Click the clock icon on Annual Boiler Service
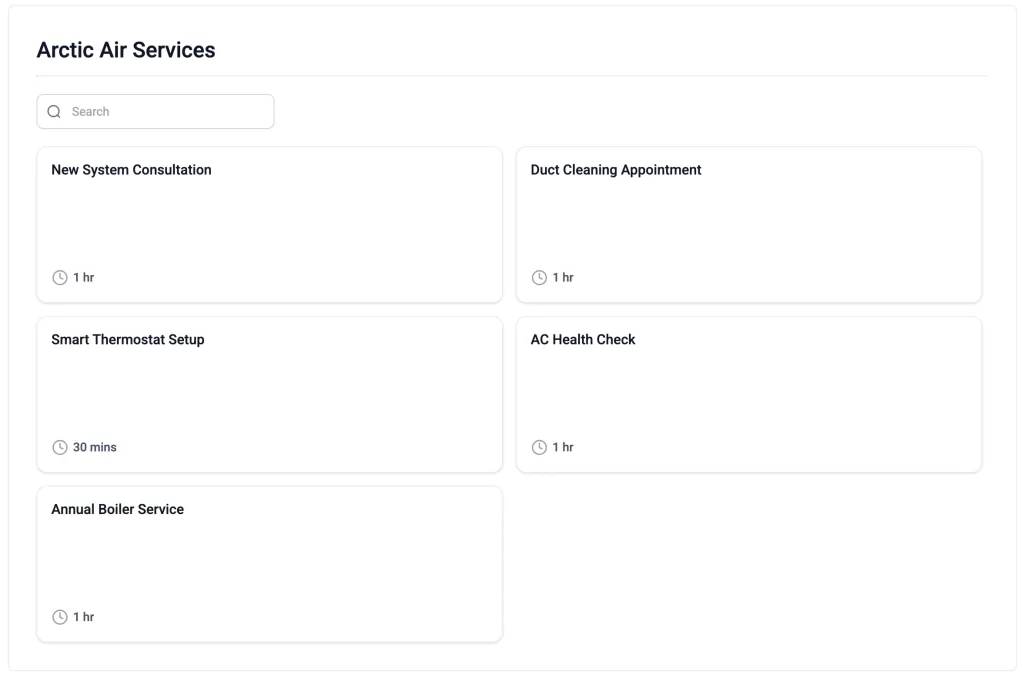The height and width of the screenshot is (679, 1024). (60, 617)
